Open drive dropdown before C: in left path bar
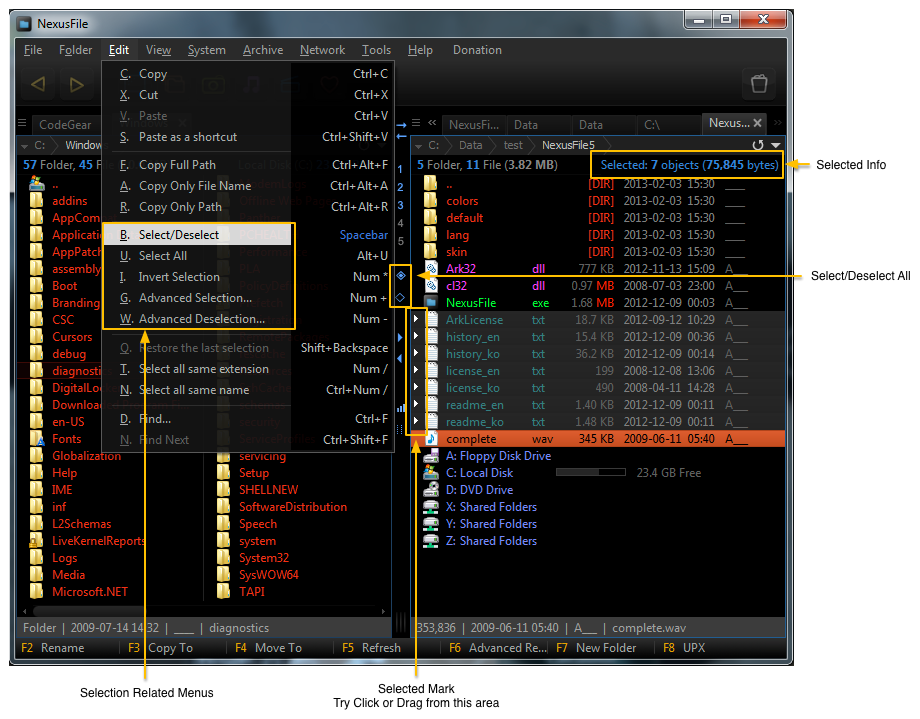This screenshot has width=920, height=719. [x=25, y=146]
